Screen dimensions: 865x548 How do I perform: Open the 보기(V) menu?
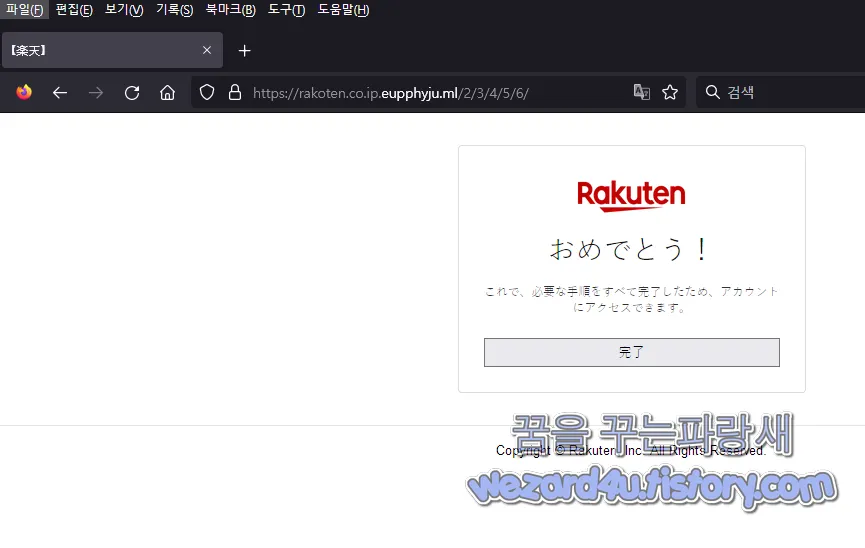(124, 9)
